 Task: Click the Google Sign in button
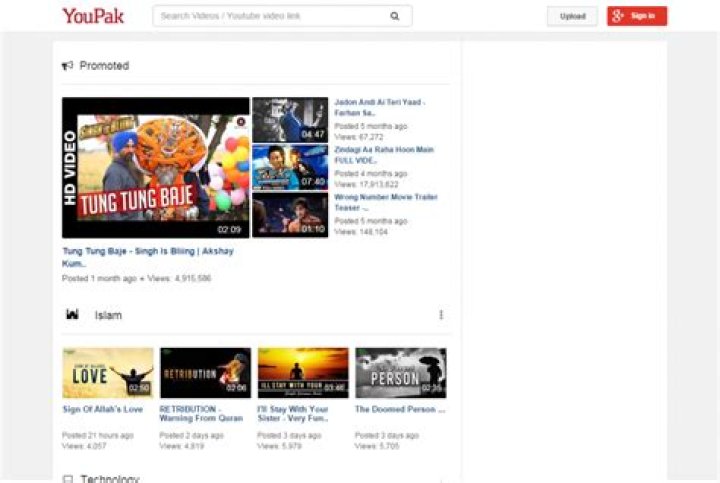(637, 16)
